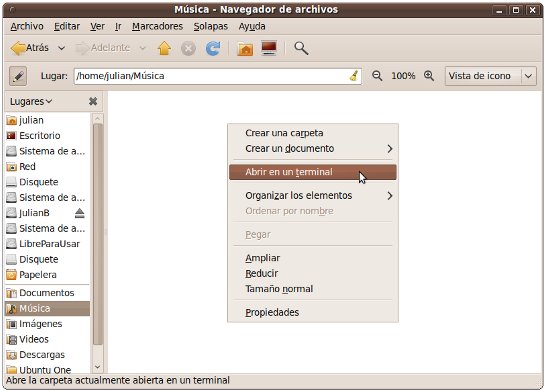Choose Reducir in the context menu
This screenshot has height=391, width=545.
coord(313,274)
